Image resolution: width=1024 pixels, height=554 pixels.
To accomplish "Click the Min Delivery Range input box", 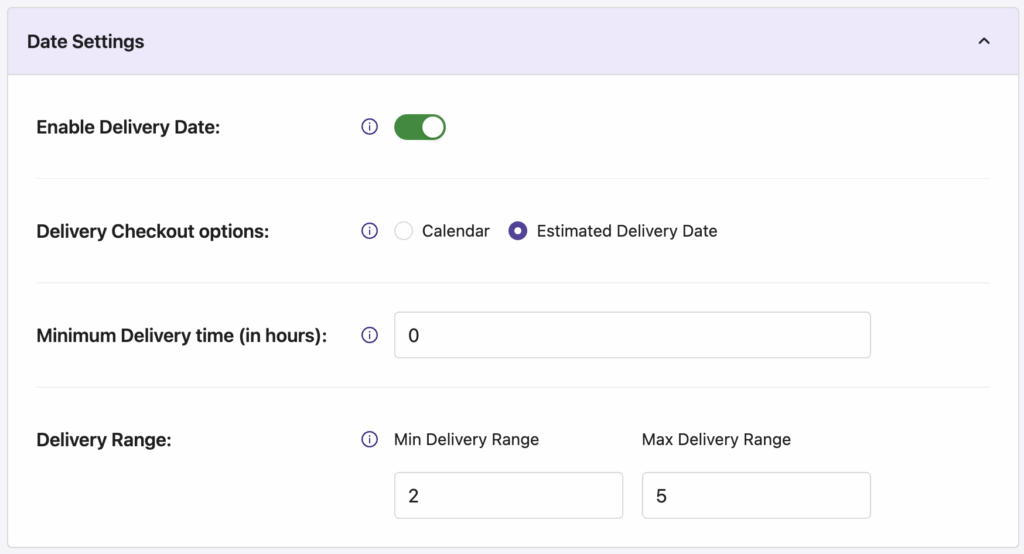I will 509,495.
